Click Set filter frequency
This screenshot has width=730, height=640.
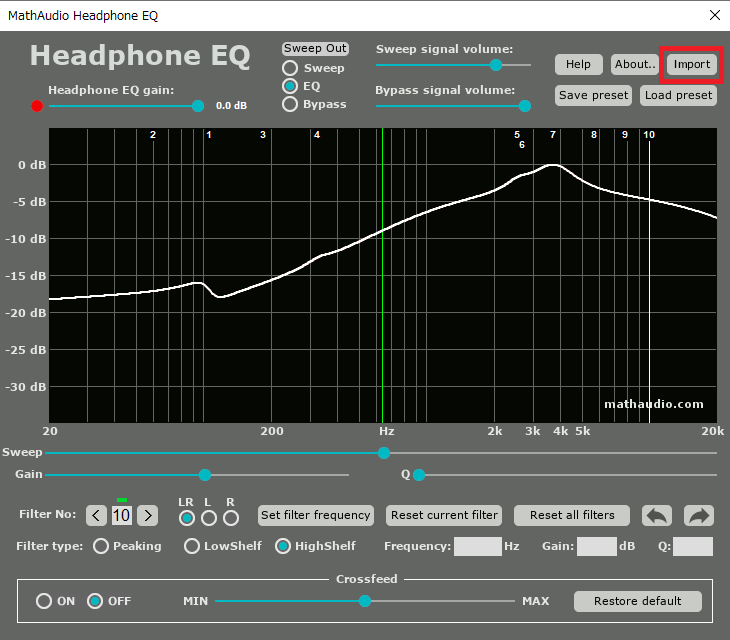click(316, 515)
